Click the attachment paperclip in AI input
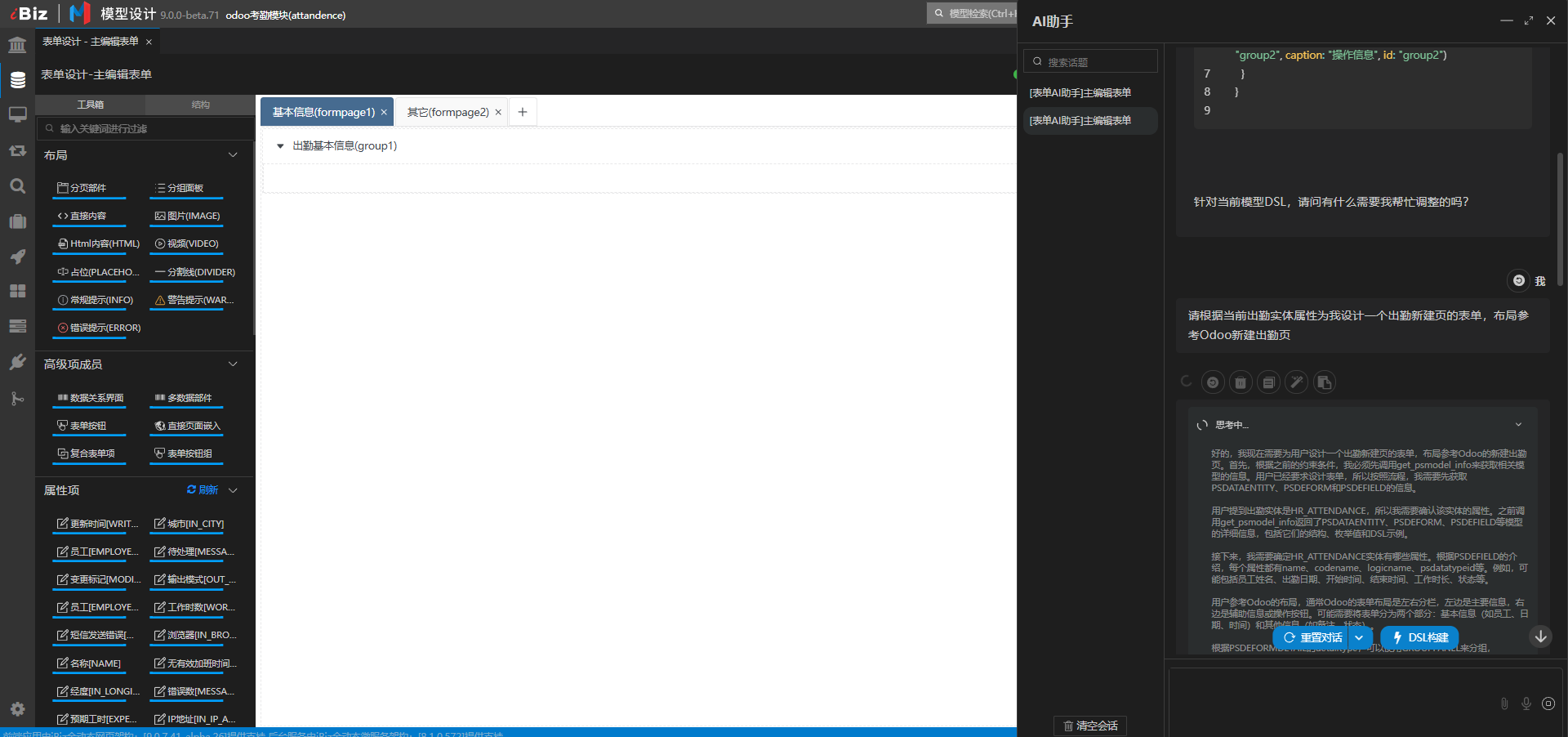 click(1504, 703)
